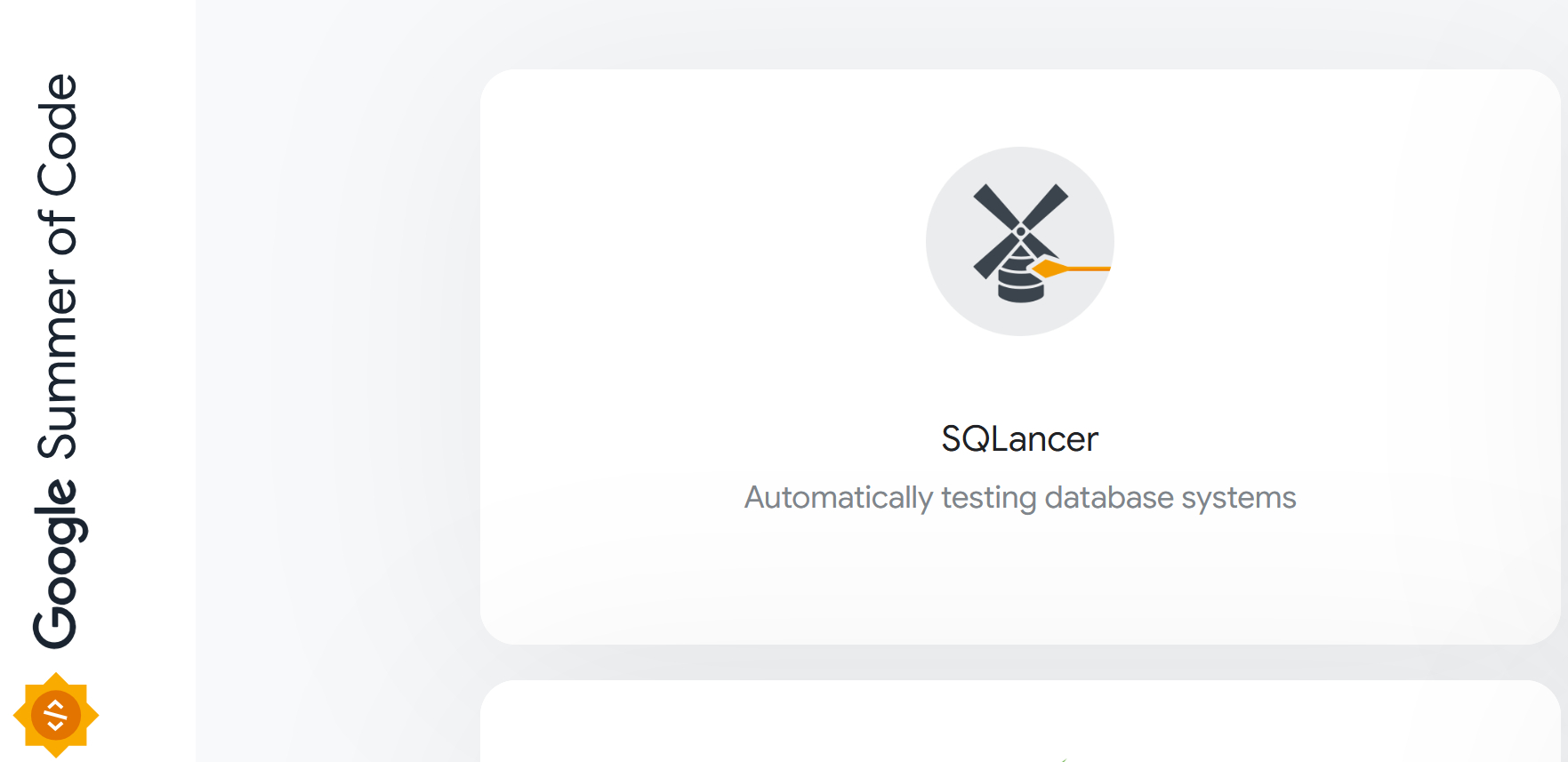Click the Google Summer of Code sun logo
The width and height of the screenshot is (1568, 762).
coord(56,715)
